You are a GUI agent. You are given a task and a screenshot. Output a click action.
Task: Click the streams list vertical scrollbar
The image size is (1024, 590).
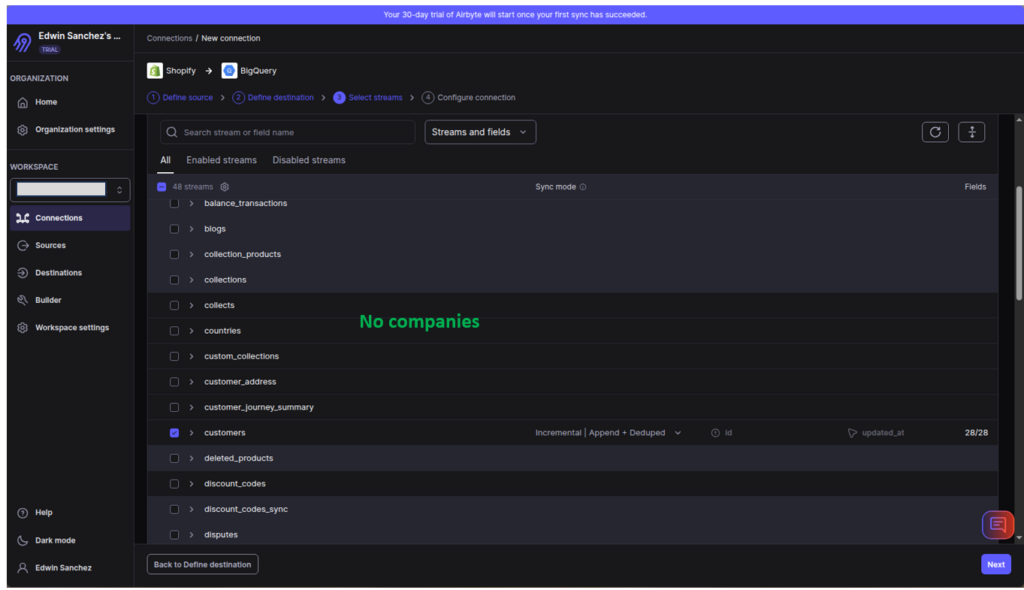(x=1019, y=243)
